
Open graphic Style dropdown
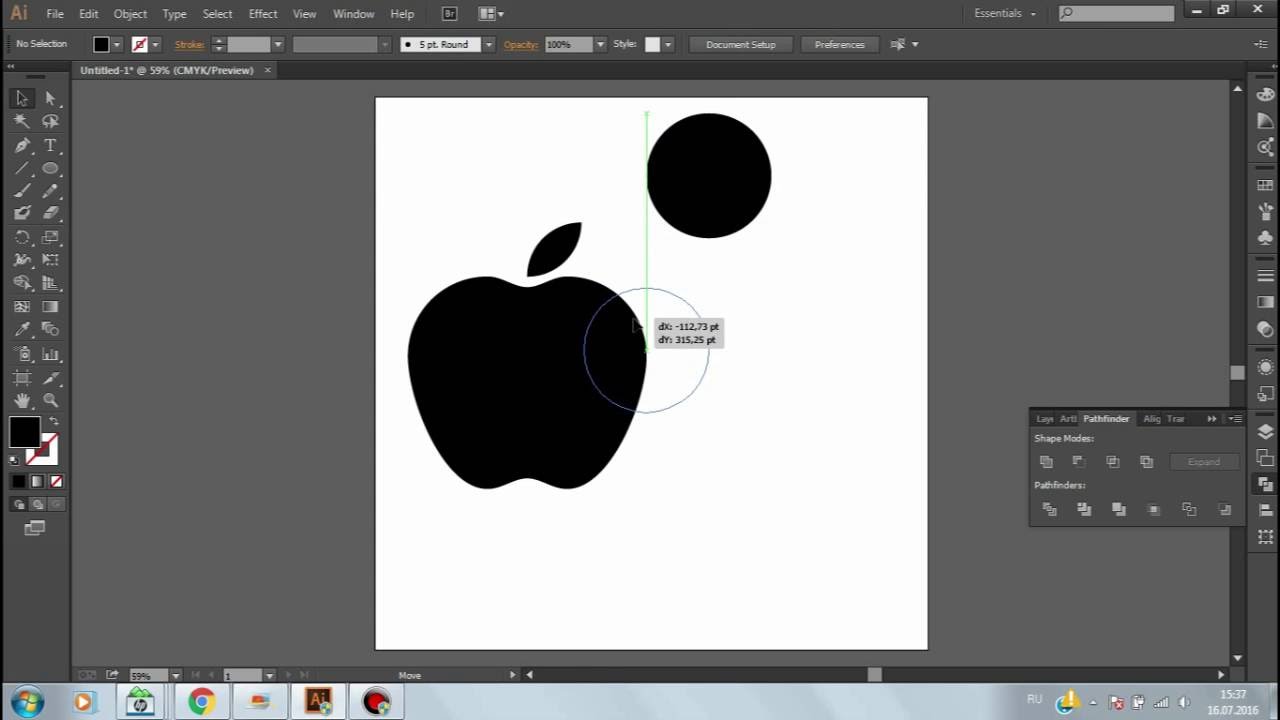pos(667,44)
